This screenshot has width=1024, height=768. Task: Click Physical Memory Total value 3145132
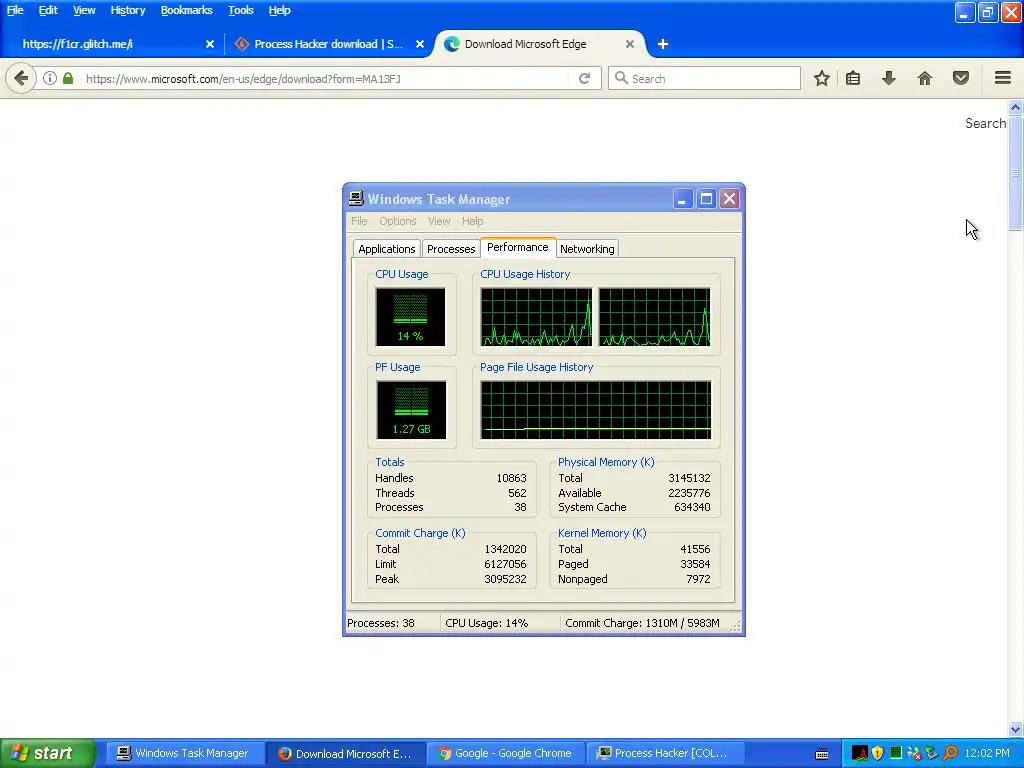tap(689, 478)
